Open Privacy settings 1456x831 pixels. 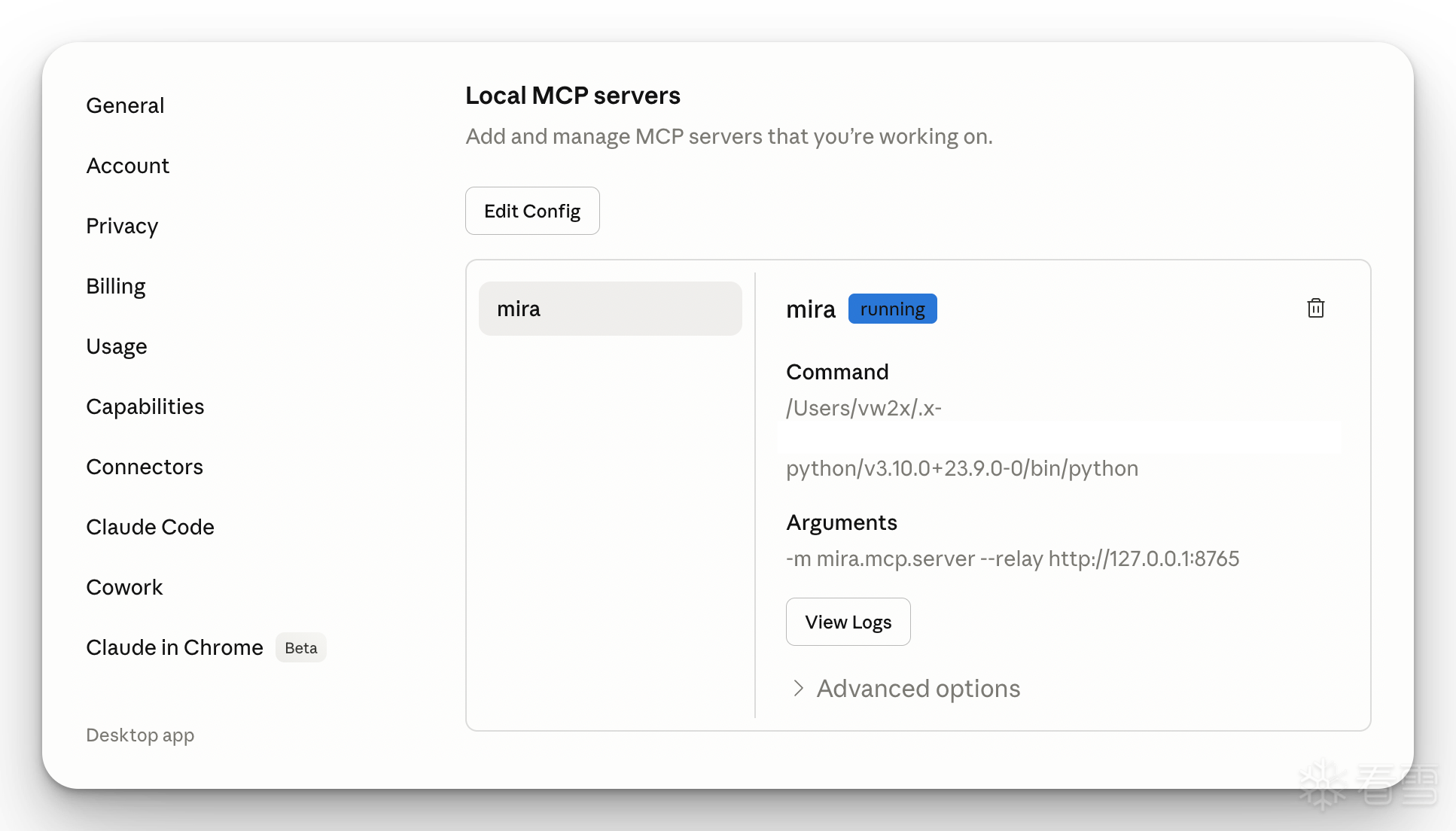(122, 226)
